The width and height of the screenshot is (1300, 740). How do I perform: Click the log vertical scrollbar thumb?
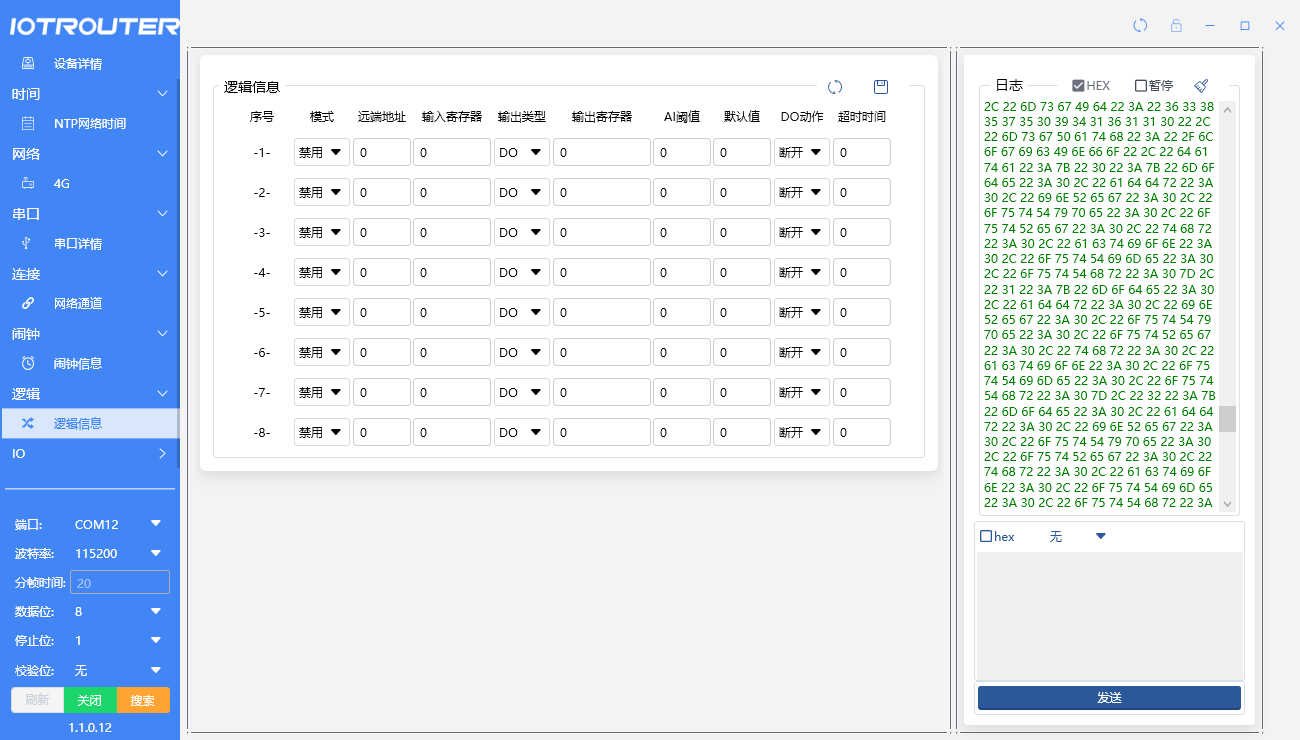click(1227, 419)
